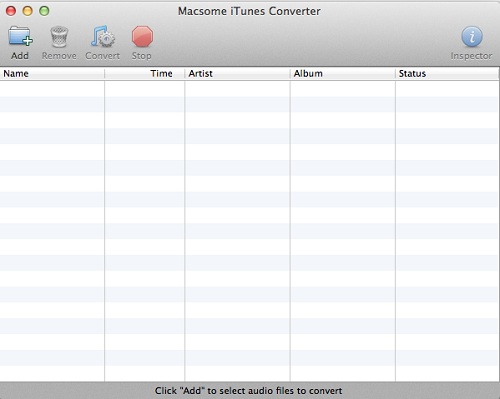
Task: Sort list by Name column header
Action: [52, 73]
